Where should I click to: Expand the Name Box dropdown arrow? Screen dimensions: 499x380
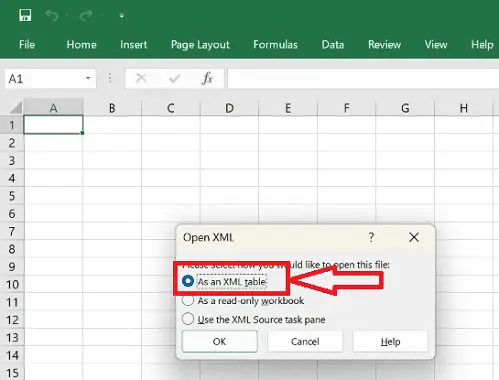(x=88, y=78)
